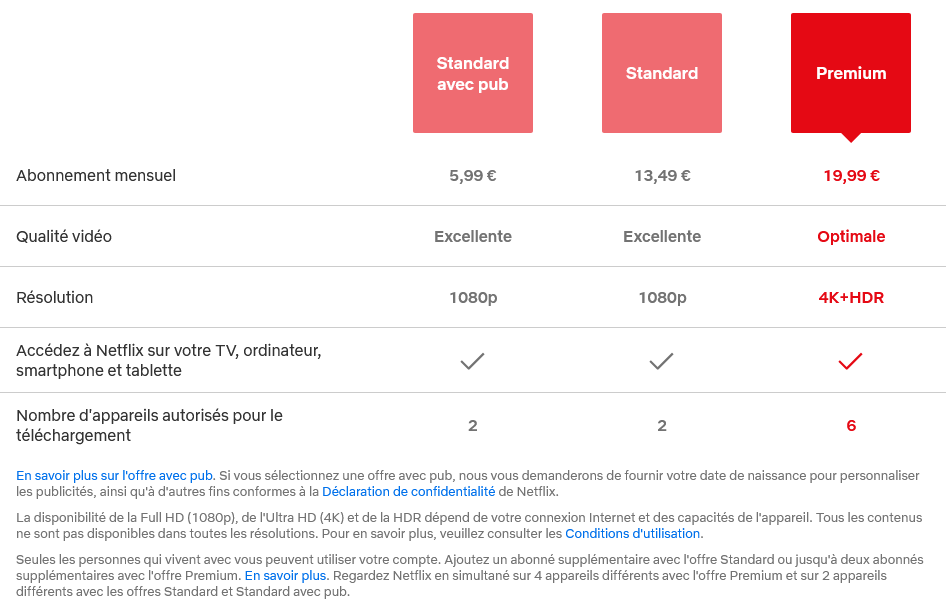Select the Standard avec pub plan tile
The height and width of the screenshot is (610, 946).
coord(472,73)
